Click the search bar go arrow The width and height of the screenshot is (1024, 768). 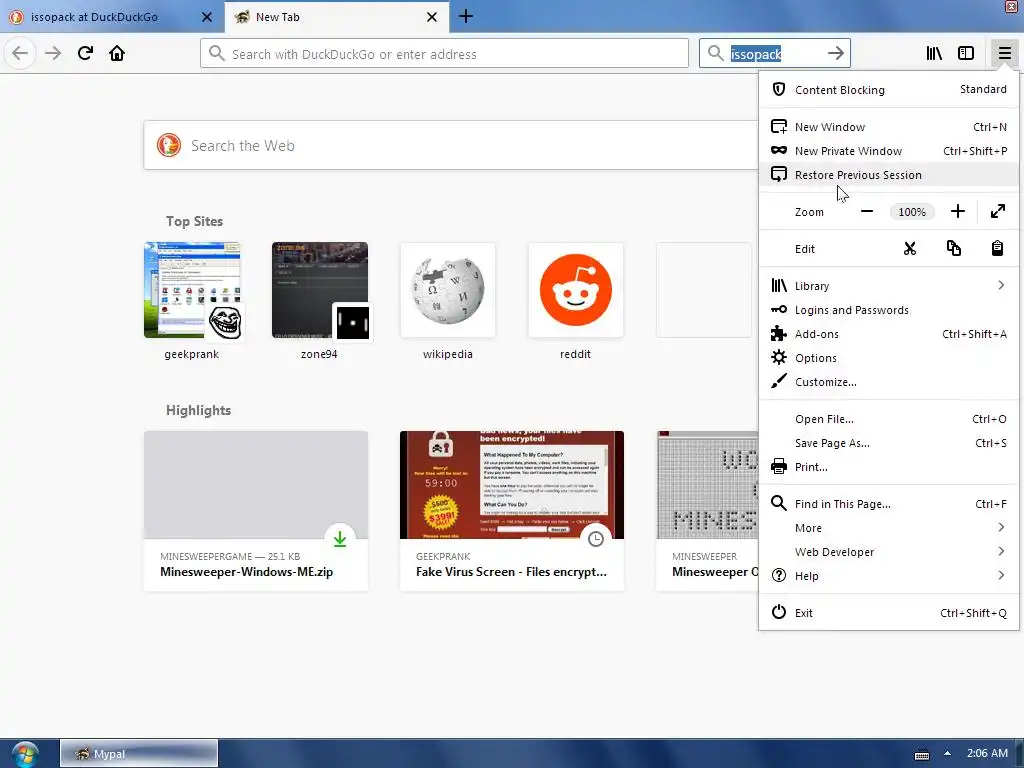point(835,53)
